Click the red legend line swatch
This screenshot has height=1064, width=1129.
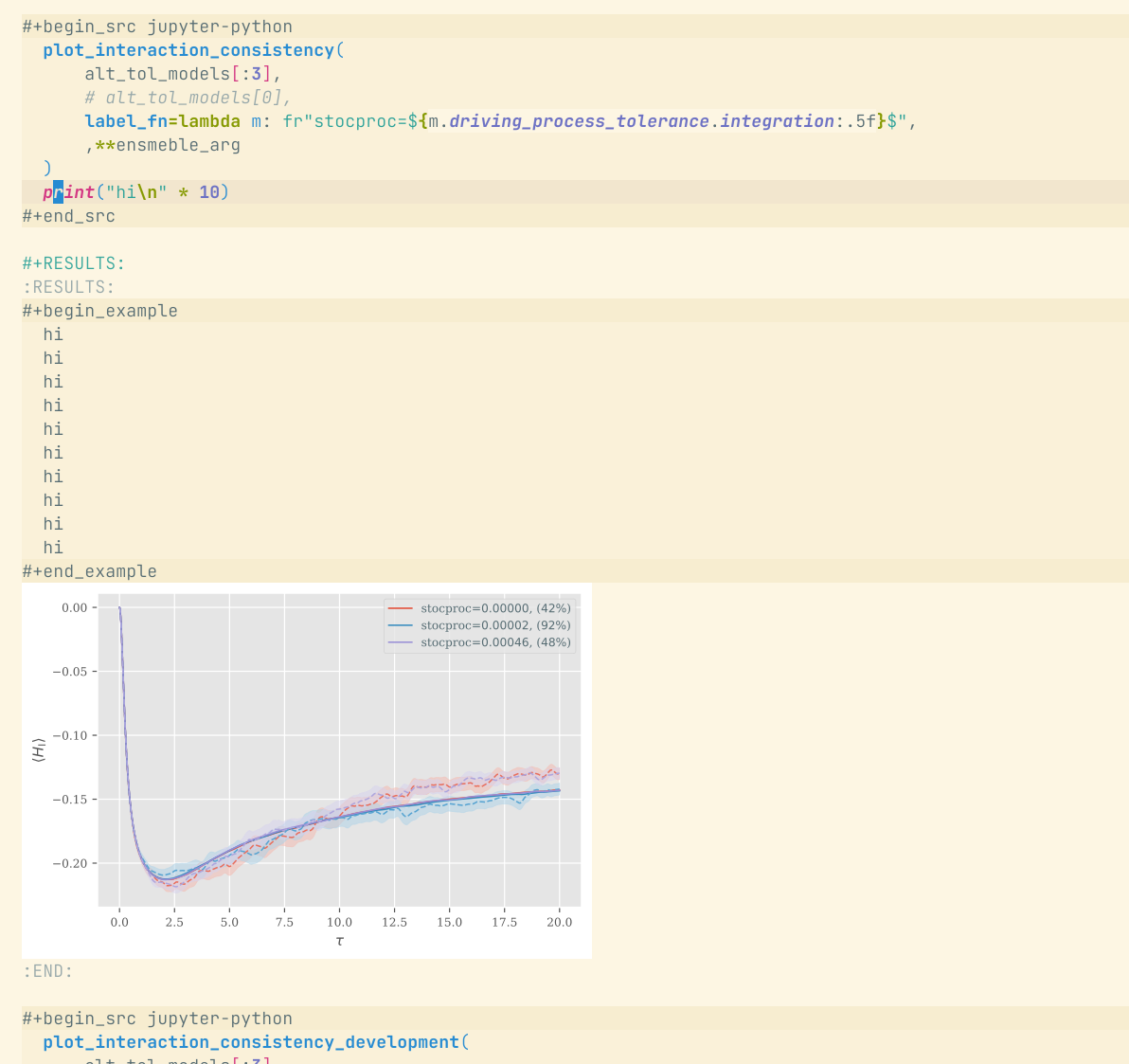click(x=401, y=608)
